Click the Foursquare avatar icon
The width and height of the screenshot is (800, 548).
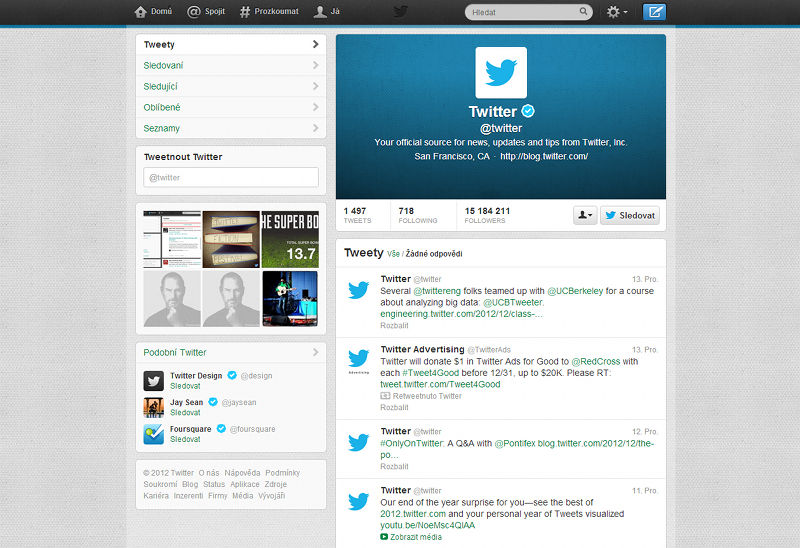tap(154, 434)
